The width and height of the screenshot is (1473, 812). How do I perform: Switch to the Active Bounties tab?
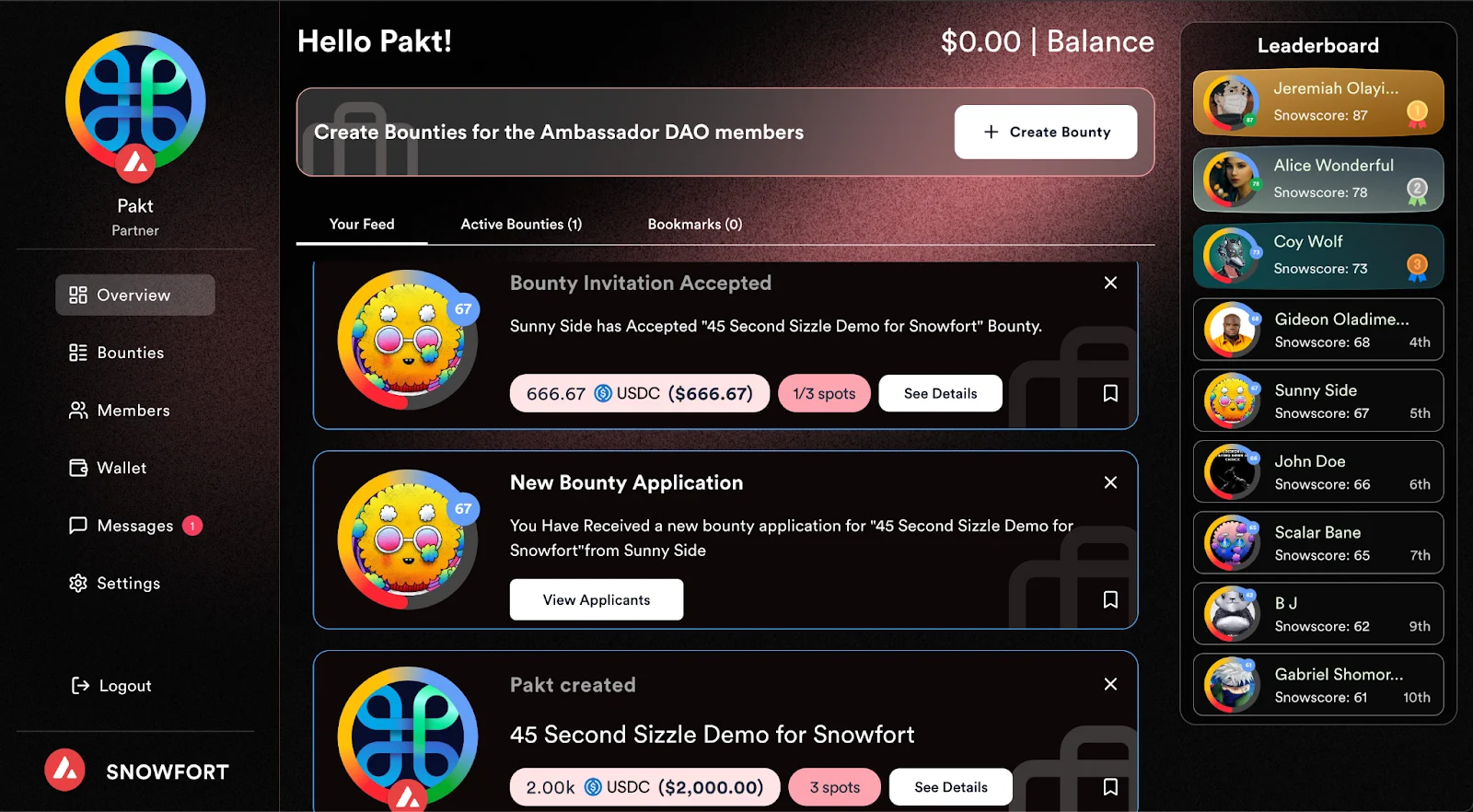(x=519, y=224)
